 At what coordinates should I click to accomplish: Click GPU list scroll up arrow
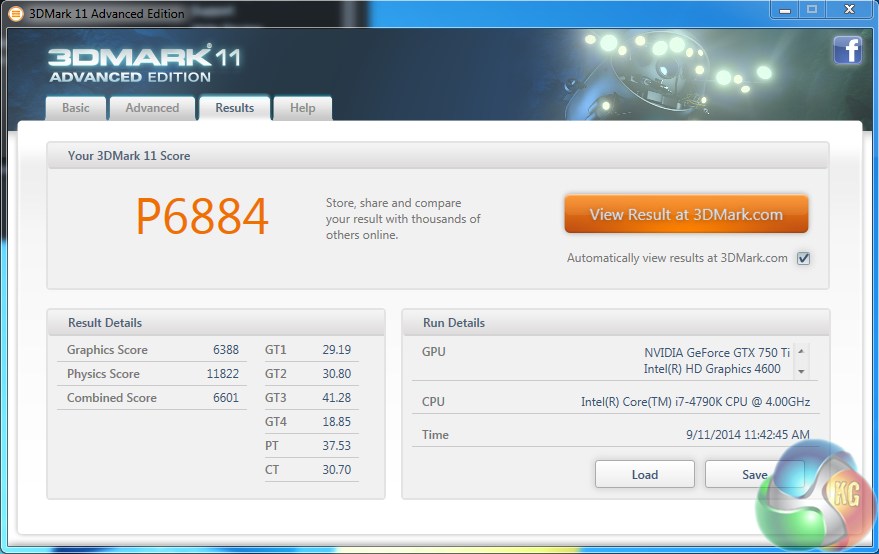801,352
